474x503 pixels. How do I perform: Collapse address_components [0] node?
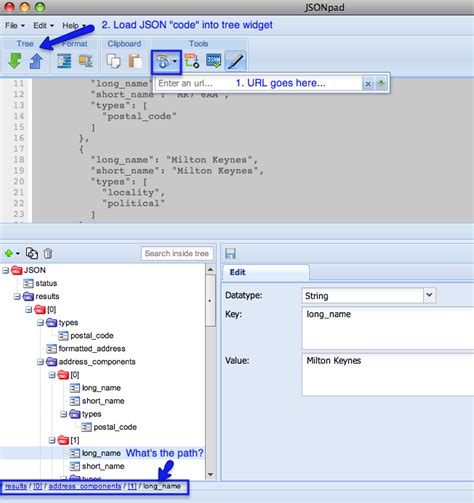pyautogui.click(x=52, y=375)
